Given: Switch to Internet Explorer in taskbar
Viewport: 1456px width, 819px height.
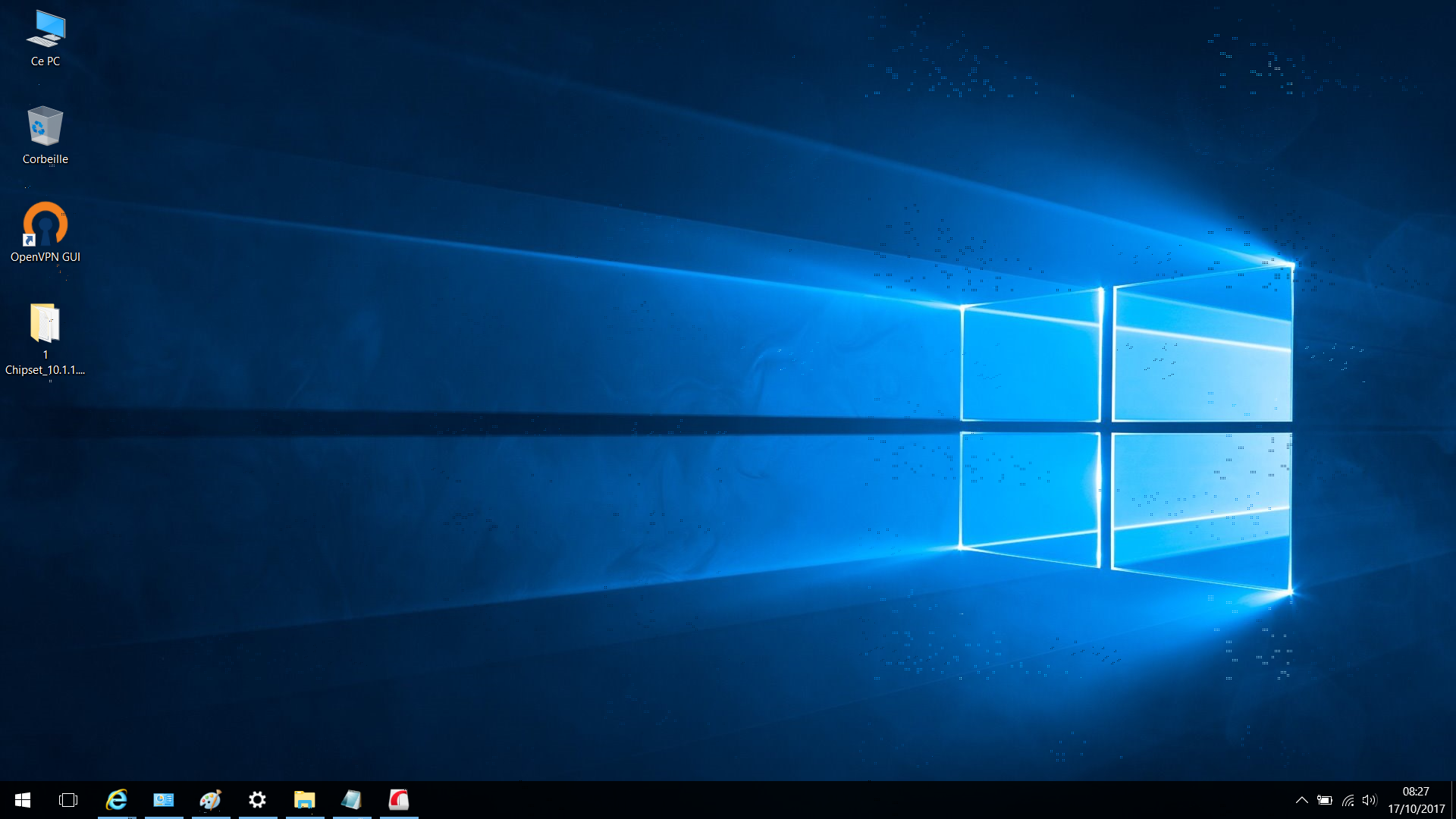Looking at the screenshot, I should 117,800.
